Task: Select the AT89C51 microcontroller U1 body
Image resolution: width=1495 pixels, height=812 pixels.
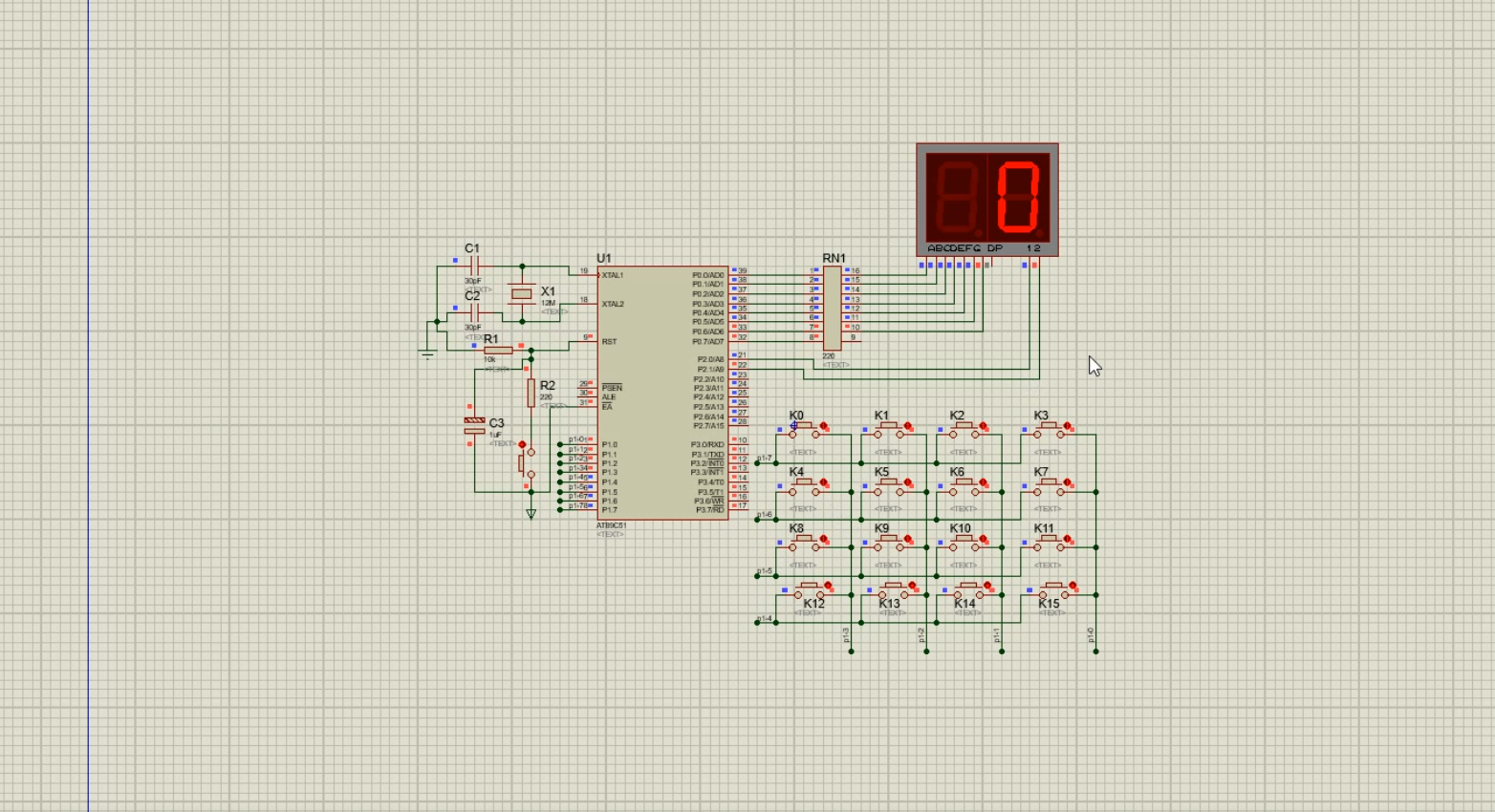Action: click(662, 393)
